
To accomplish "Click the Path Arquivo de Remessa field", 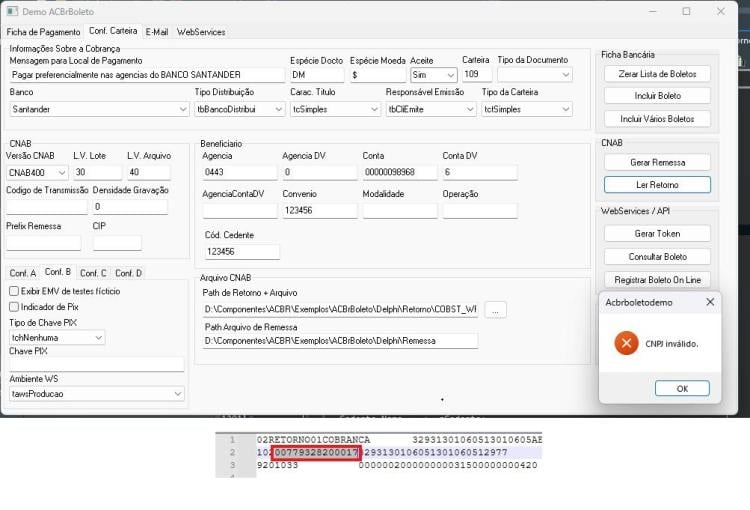I will coord(340,341).
